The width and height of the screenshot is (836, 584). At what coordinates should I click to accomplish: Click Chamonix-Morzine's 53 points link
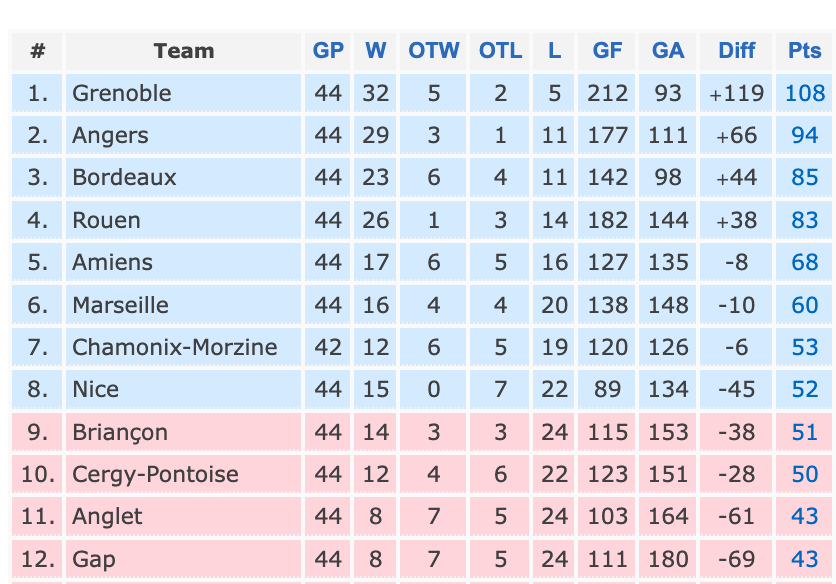805,347
